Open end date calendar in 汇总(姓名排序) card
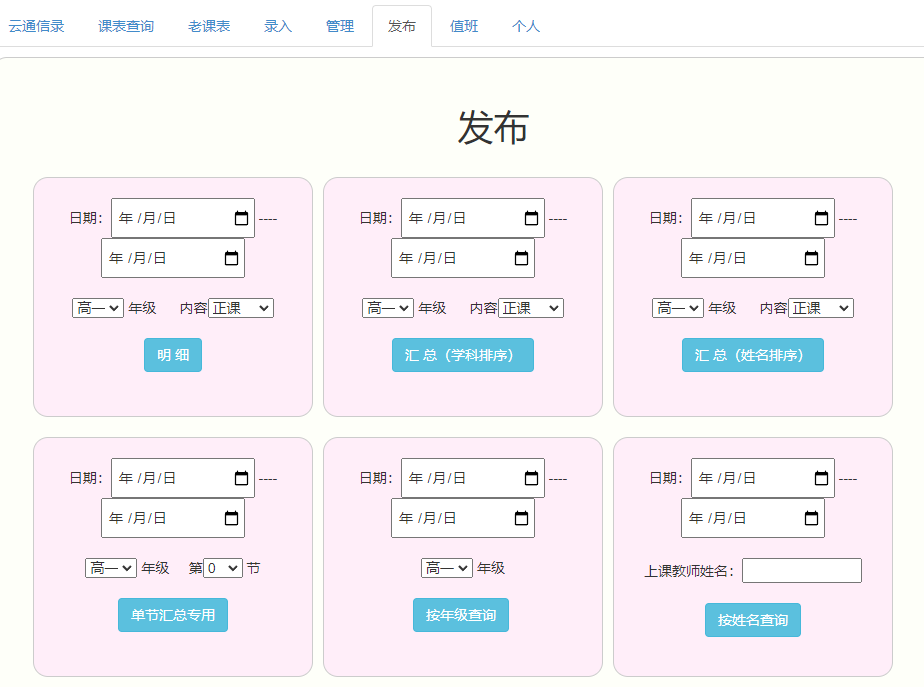Viewport: 924px width, 687px height. [811, 258]
